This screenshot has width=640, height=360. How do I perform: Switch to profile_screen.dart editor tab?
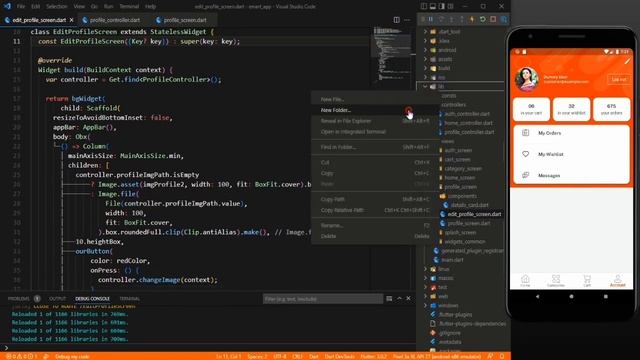185,20
